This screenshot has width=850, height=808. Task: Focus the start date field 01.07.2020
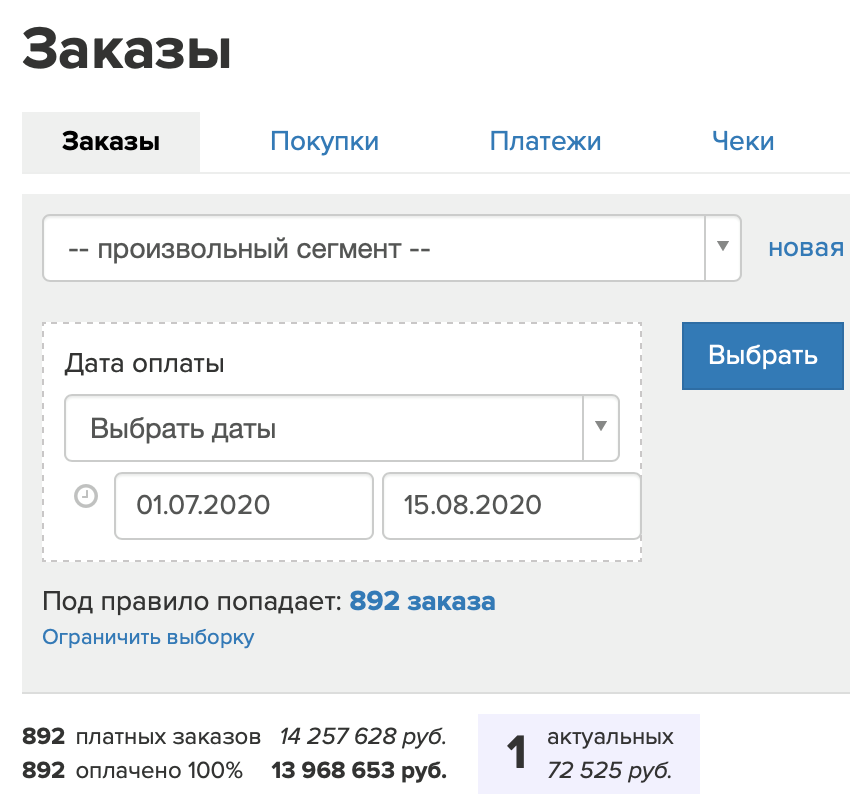point(243,505)
